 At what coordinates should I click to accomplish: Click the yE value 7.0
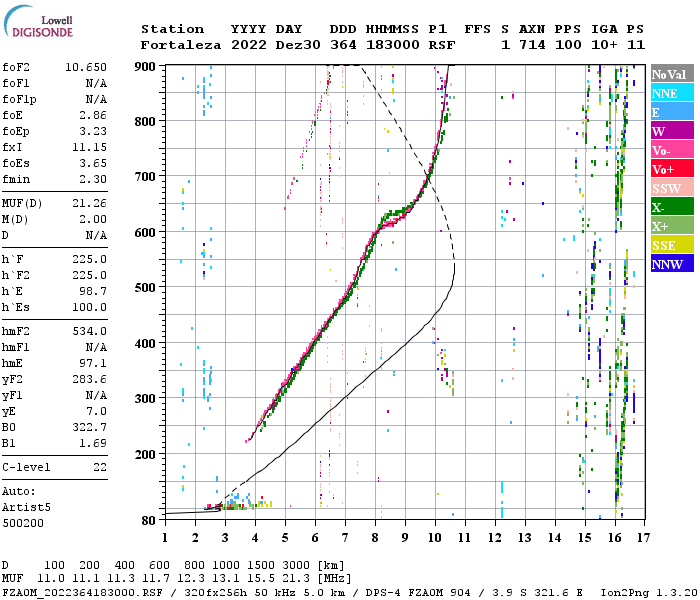coord(96,411)
